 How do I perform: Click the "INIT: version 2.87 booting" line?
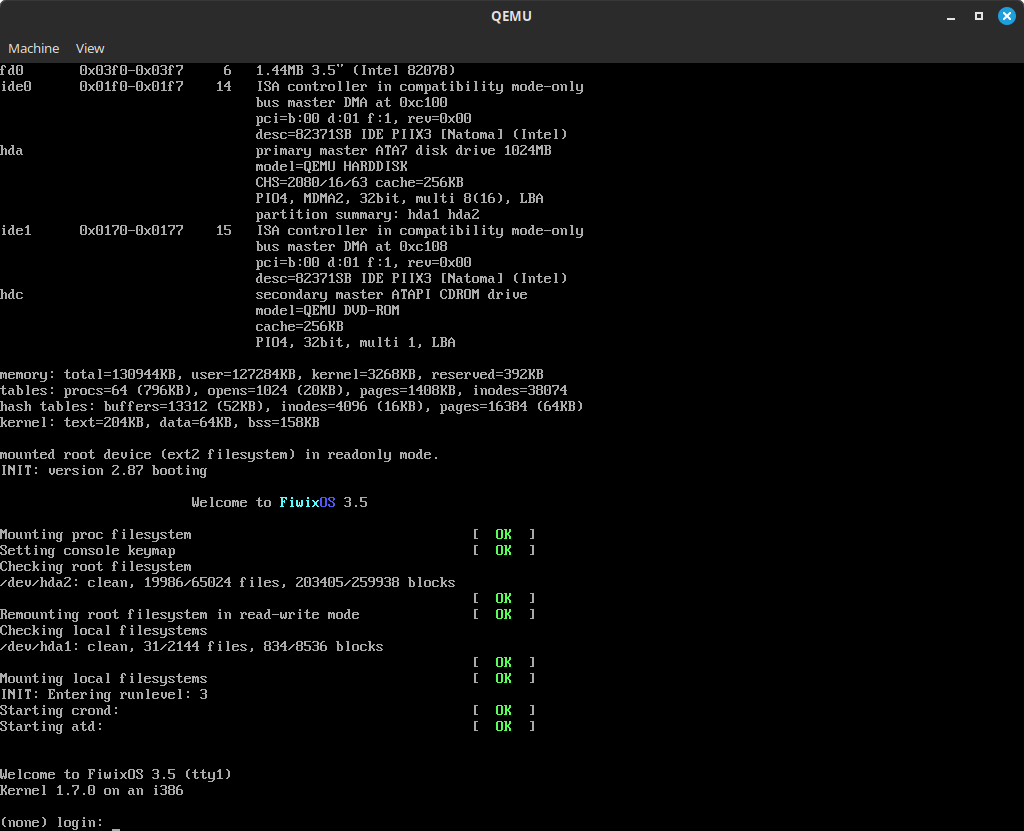pyautogui.click(x=104, y=470)
